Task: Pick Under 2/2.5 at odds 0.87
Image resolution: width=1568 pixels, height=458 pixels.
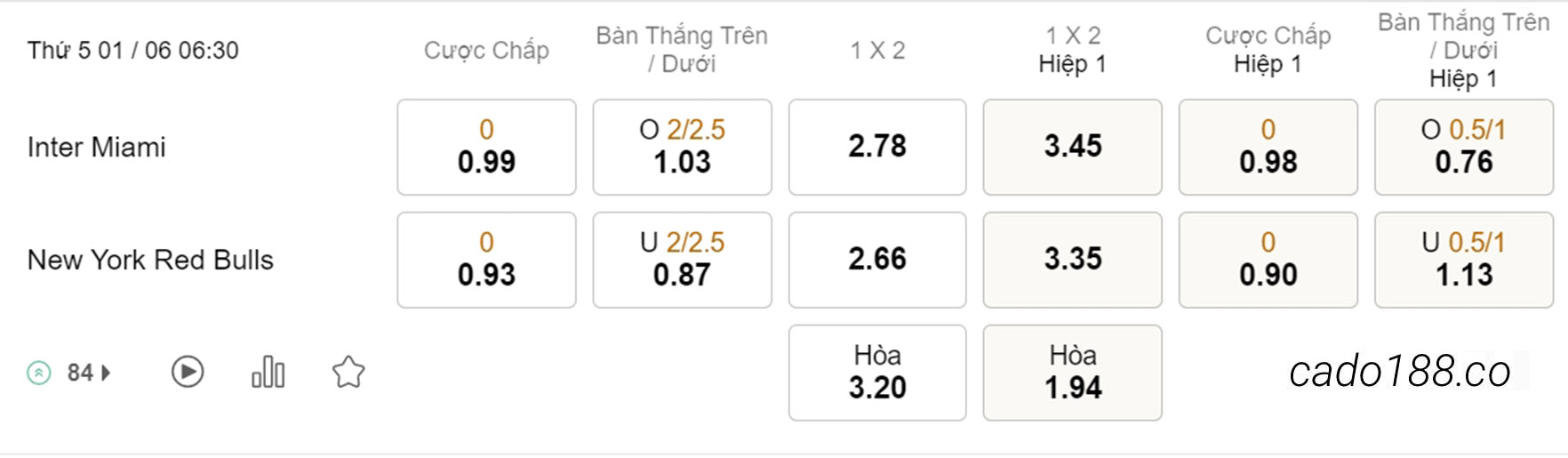Action: 682,260
